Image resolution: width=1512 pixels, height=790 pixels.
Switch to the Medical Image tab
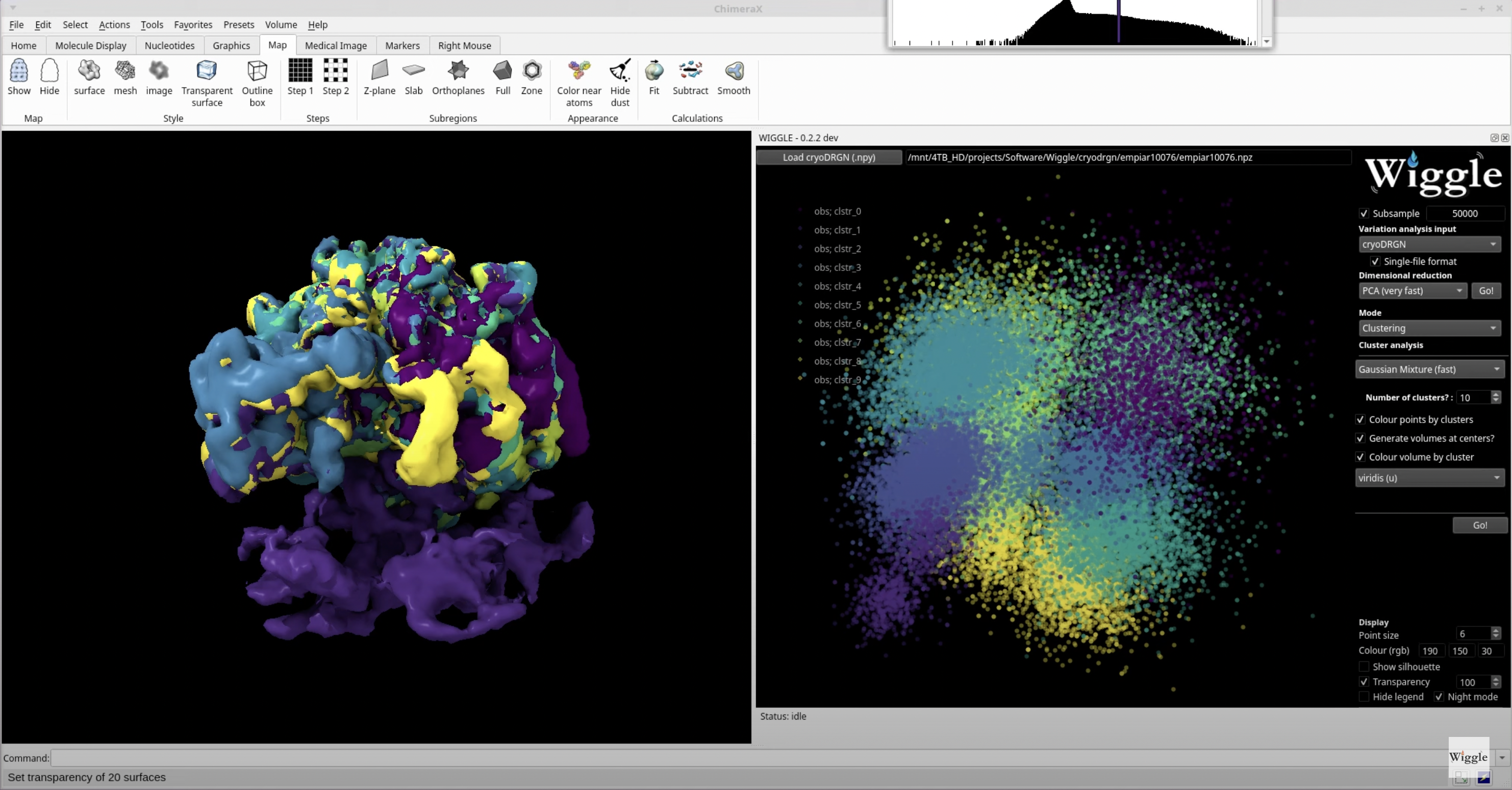tap(335, 45)
